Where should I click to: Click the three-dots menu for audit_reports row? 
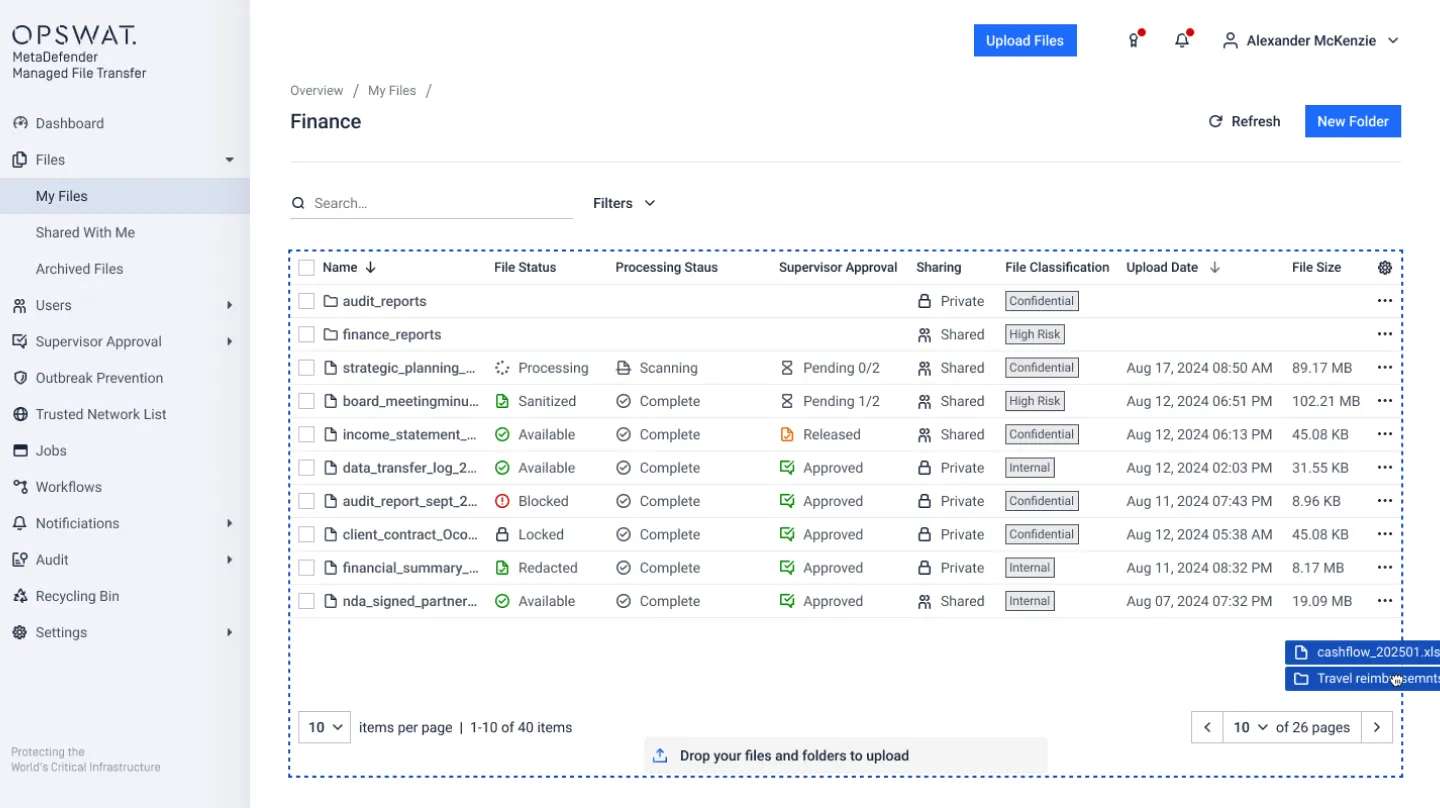pos(1384,301)
